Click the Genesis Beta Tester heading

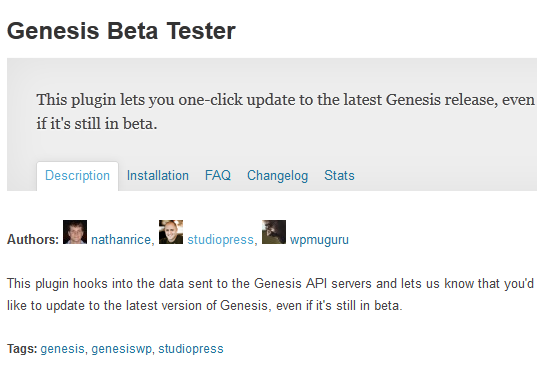tap(121, 31)
